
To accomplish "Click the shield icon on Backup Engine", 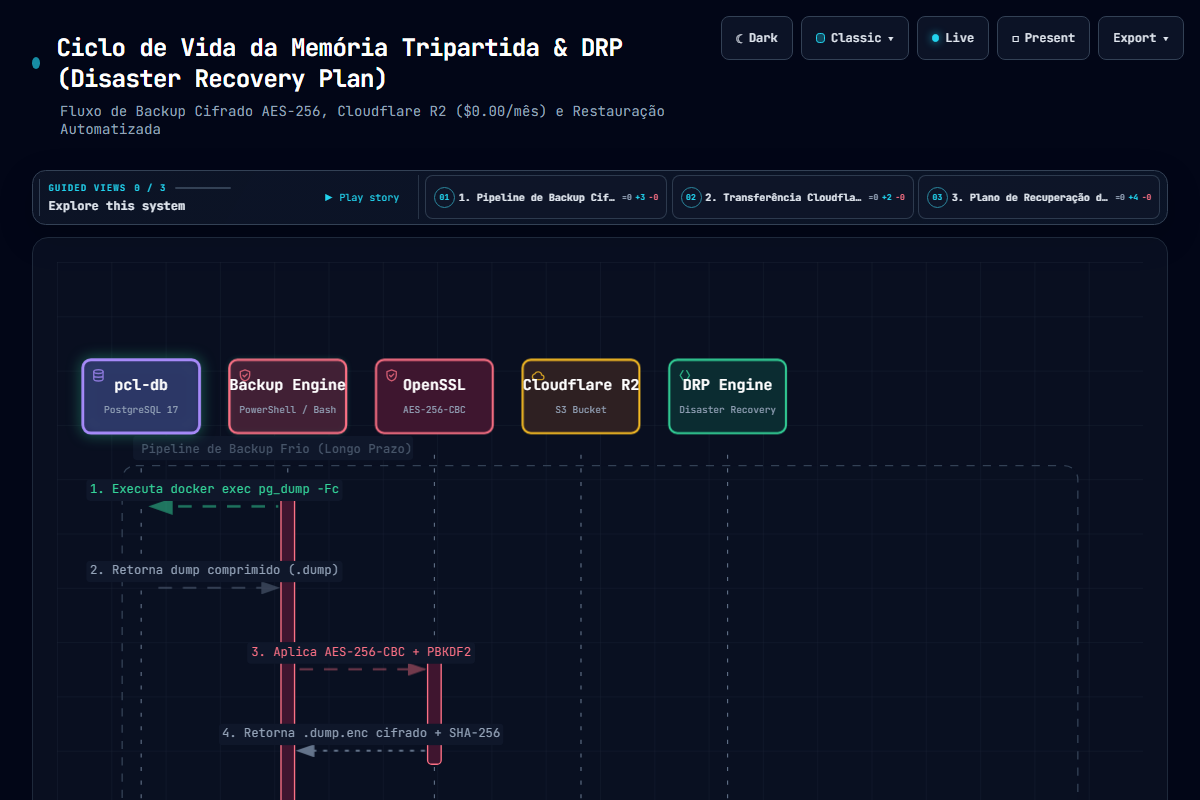I will (x=245, y=375).
